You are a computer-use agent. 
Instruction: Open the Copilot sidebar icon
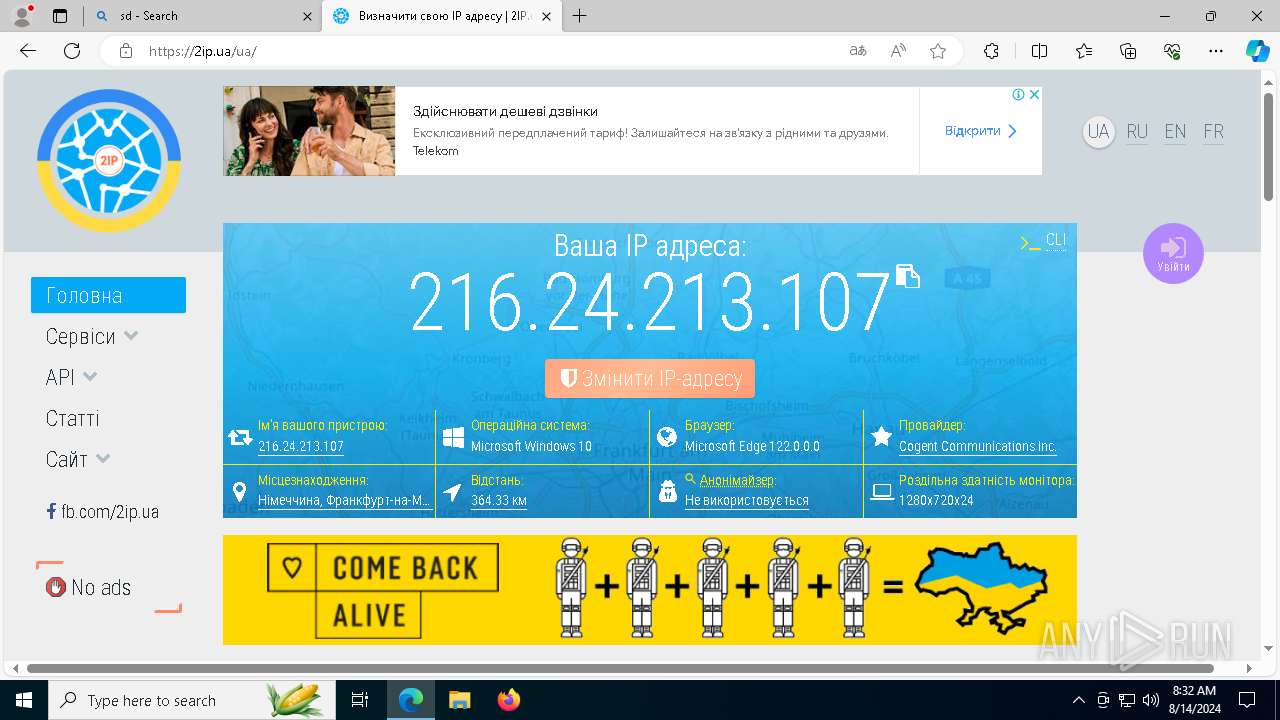tap(1258, 51)
